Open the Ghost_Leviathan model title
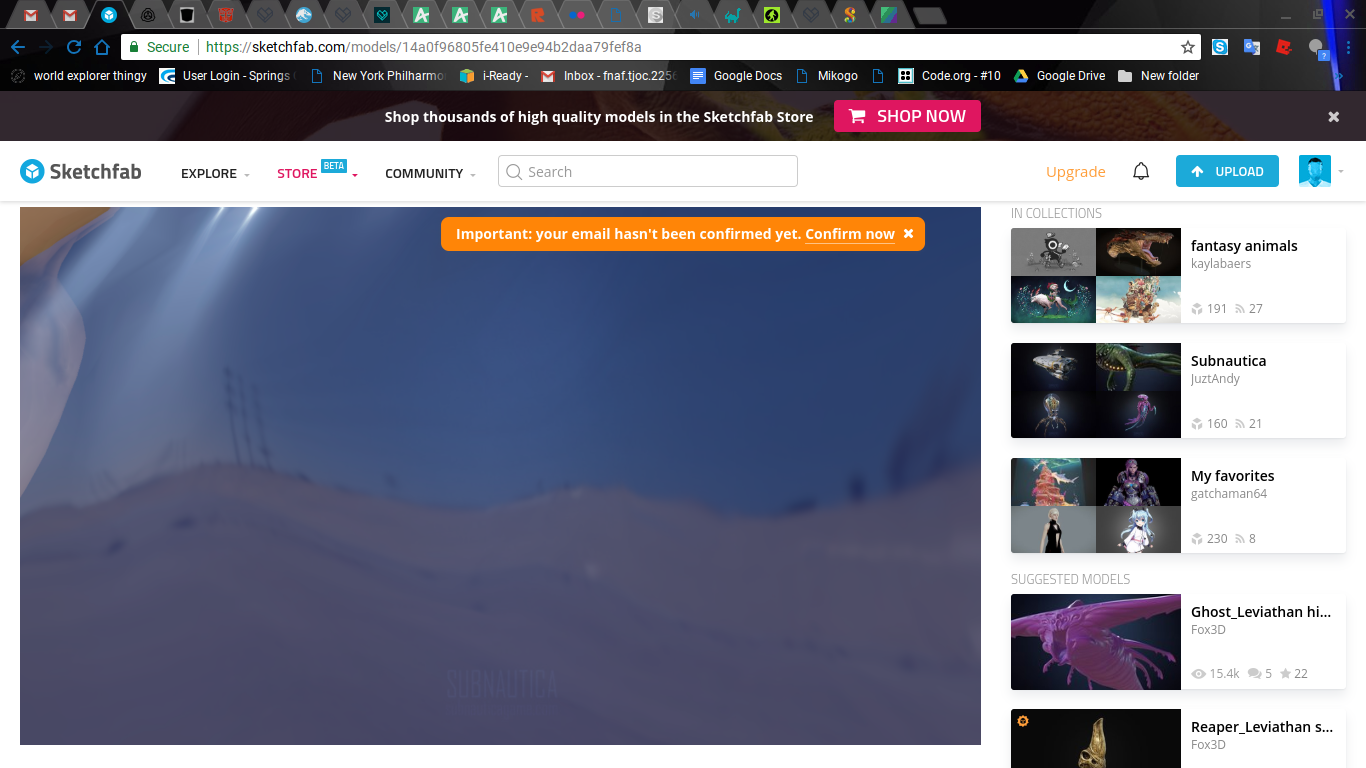 pos(1261,612)
